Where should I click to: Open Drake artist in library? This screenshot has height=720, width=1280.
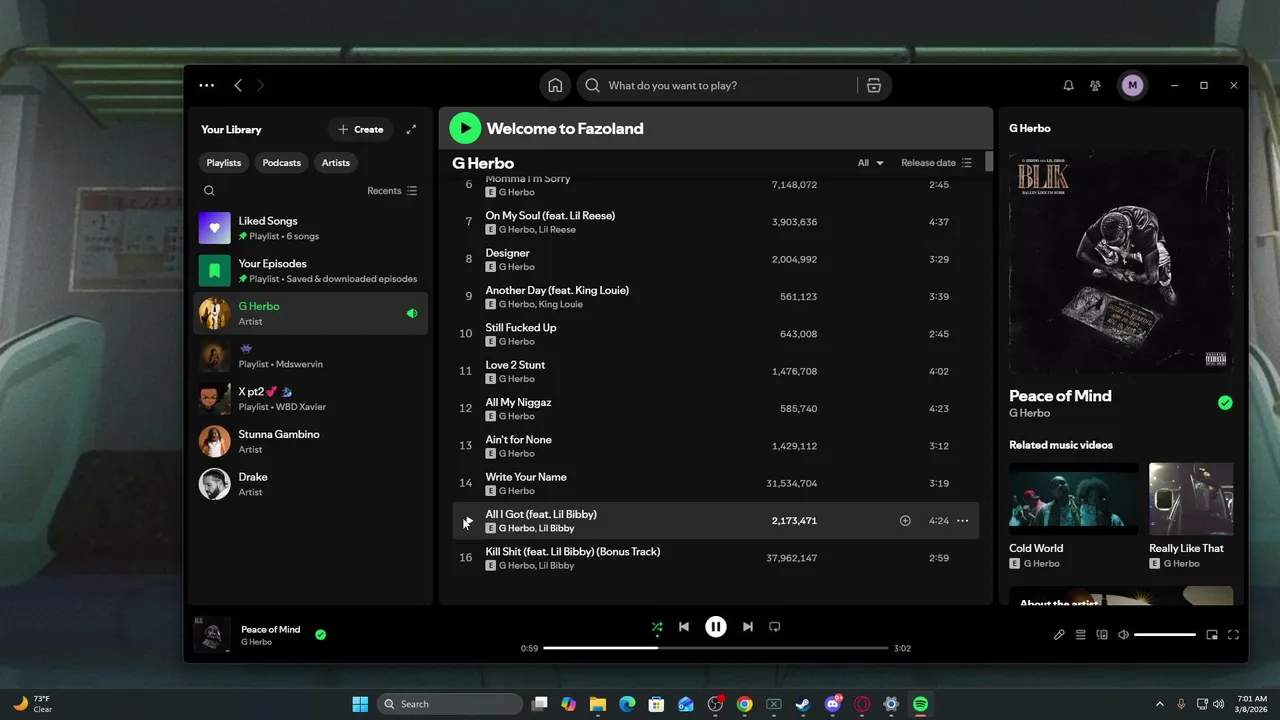coord(310,484)
